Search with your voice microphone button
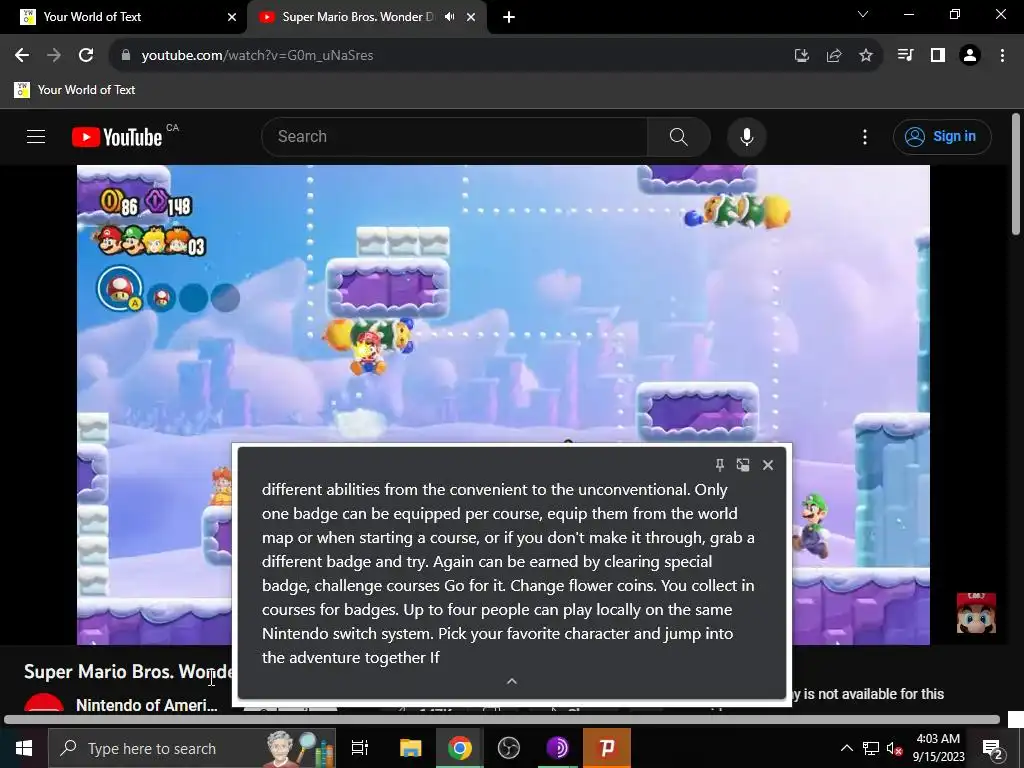1024x768 pixels. 746,136
